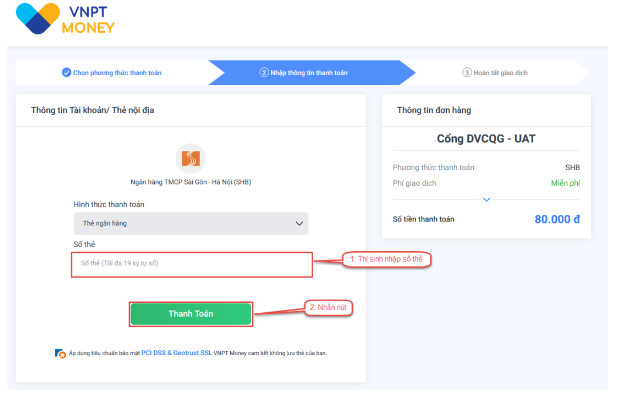Viewport: 620px width, 395px height.
Task: Click the green 'Thanh Toán' button
Action: [191, 314]
